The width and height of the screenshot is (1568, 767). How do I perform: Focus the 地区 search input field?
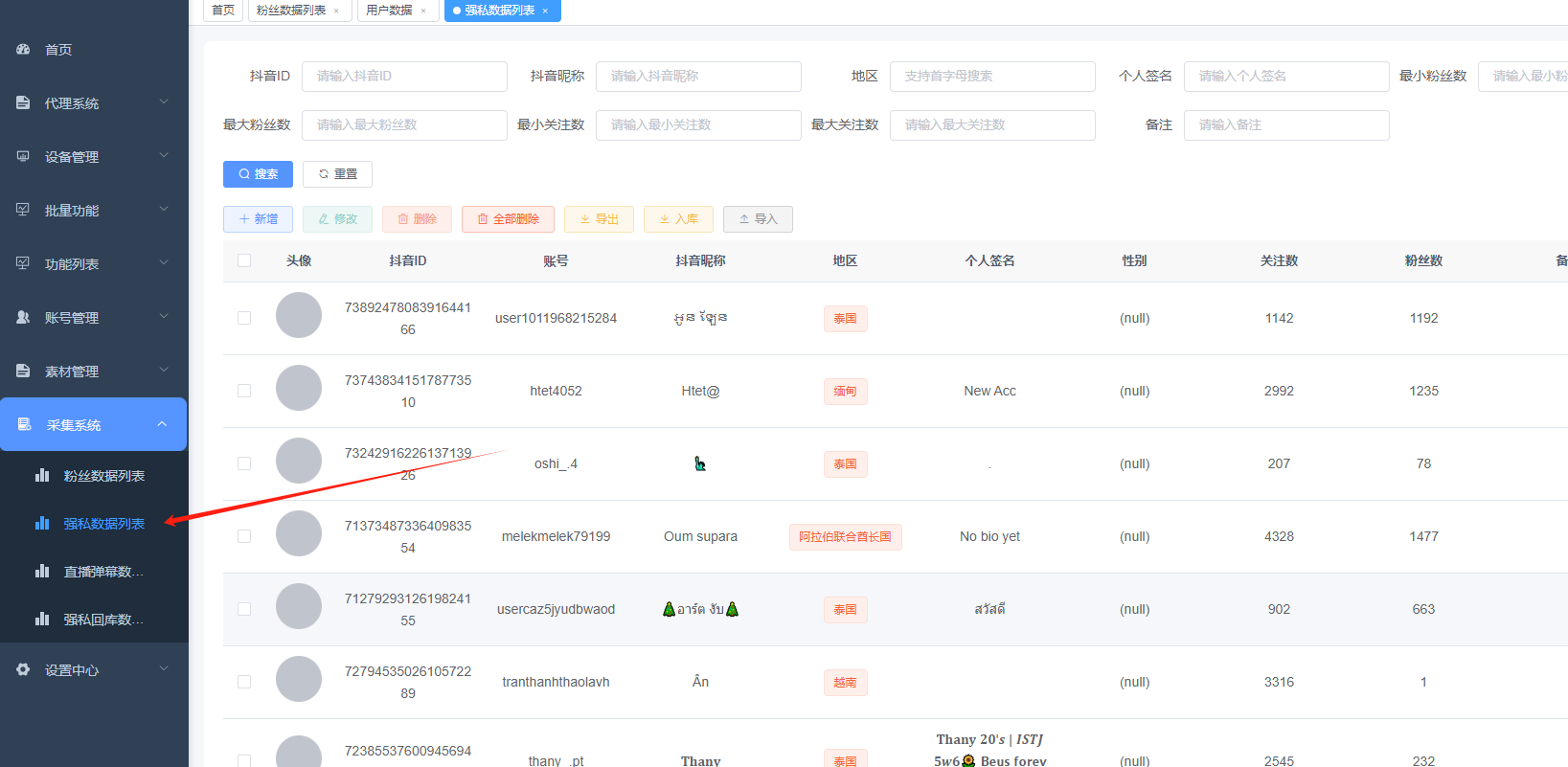[992, 77]
